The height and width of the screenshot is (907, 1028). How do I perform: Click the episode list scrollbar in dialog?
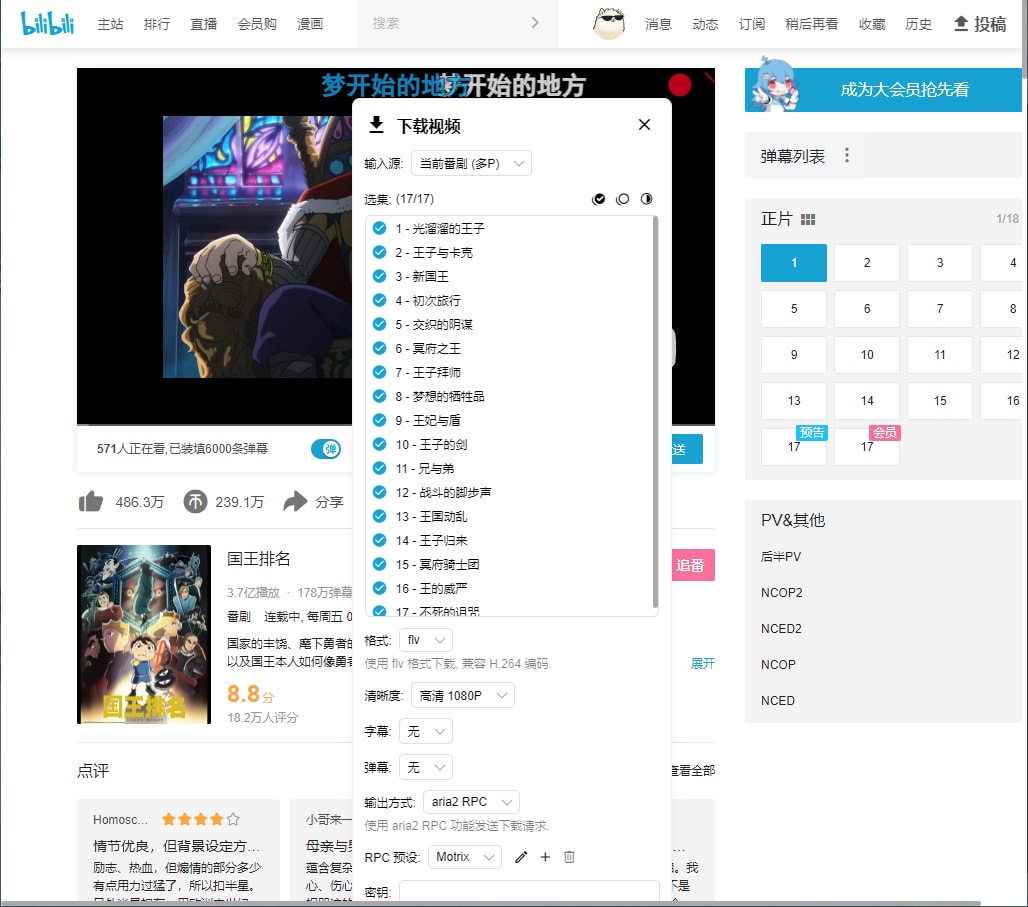point(655,412)
